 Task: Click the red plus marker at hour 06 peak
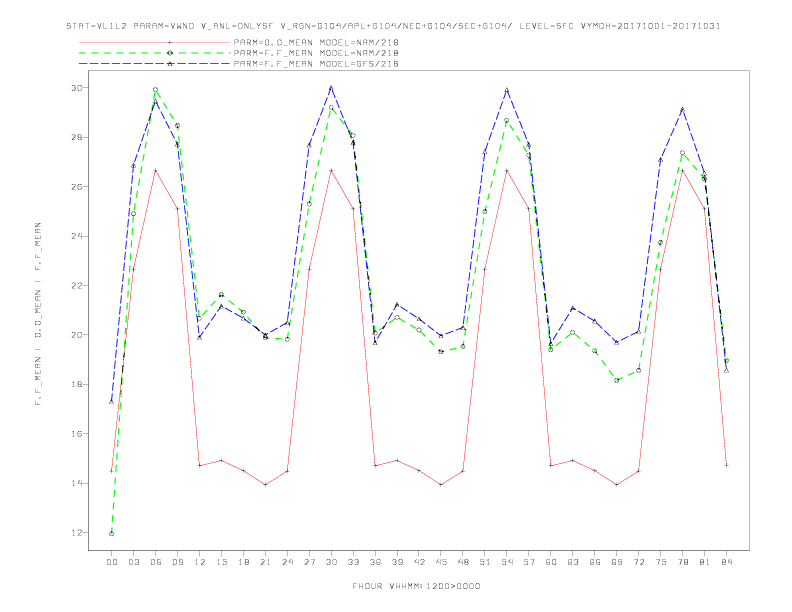[156, 171]
